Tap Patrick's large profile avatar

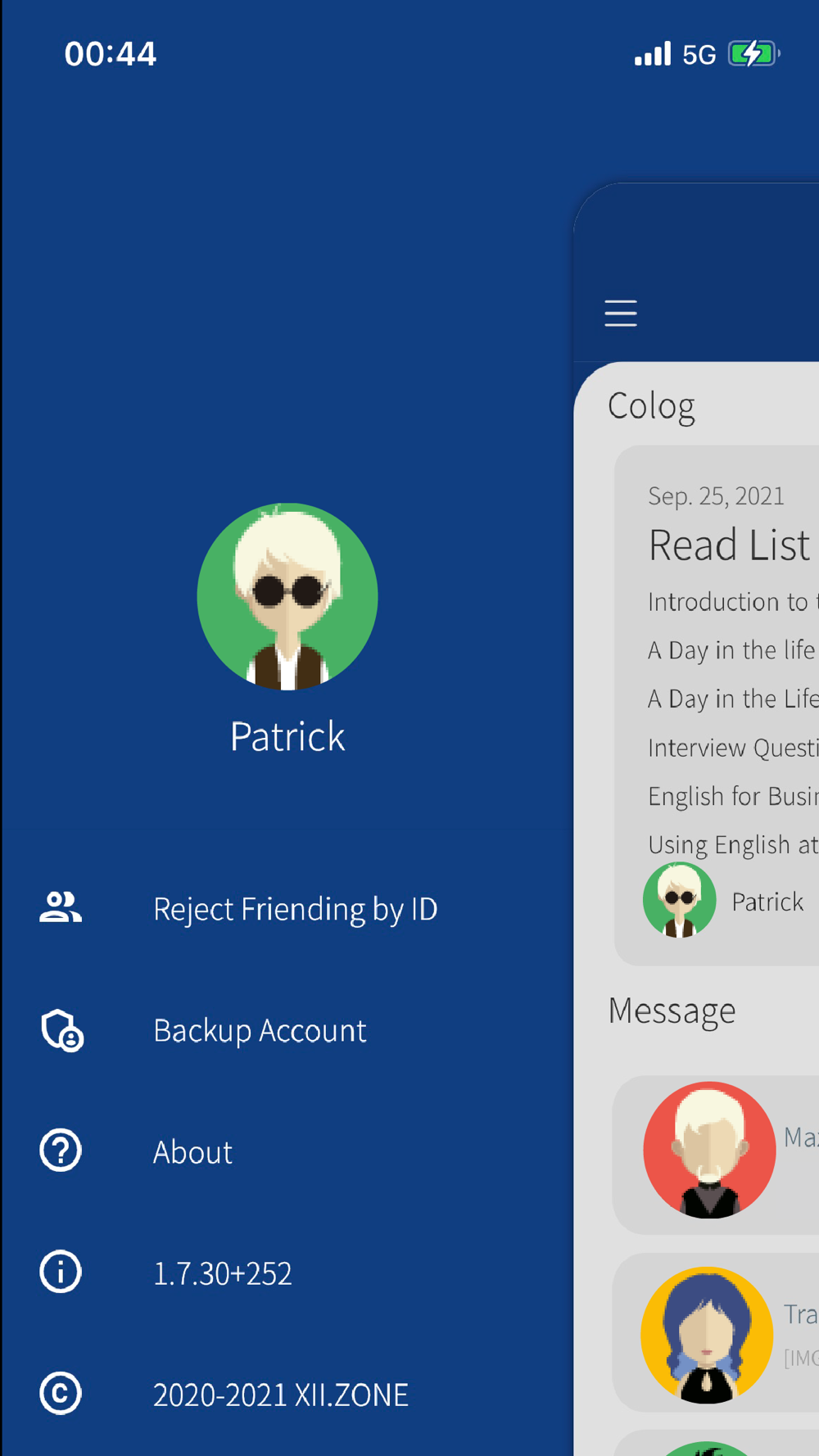287,596
